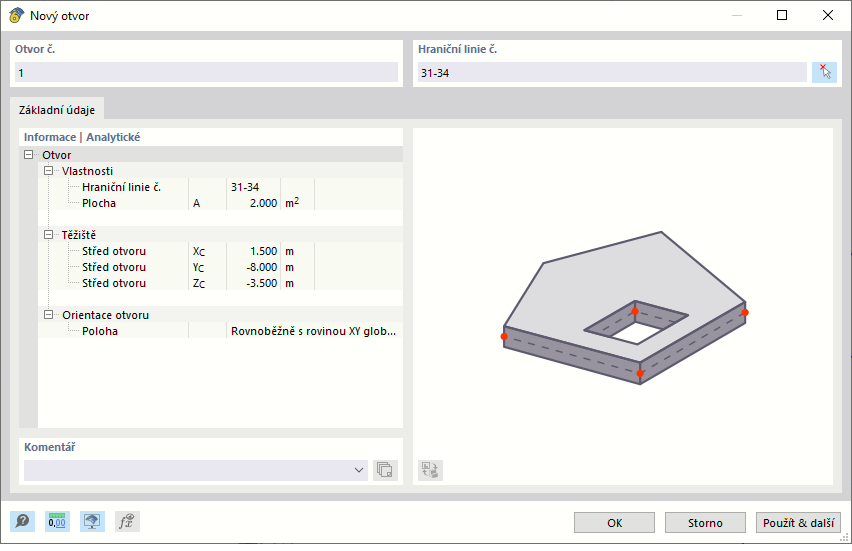Click the value 2.000 in Plocha row
Image resolution: width=852 pixels, height=551 pixels.
tap(264, 203)
